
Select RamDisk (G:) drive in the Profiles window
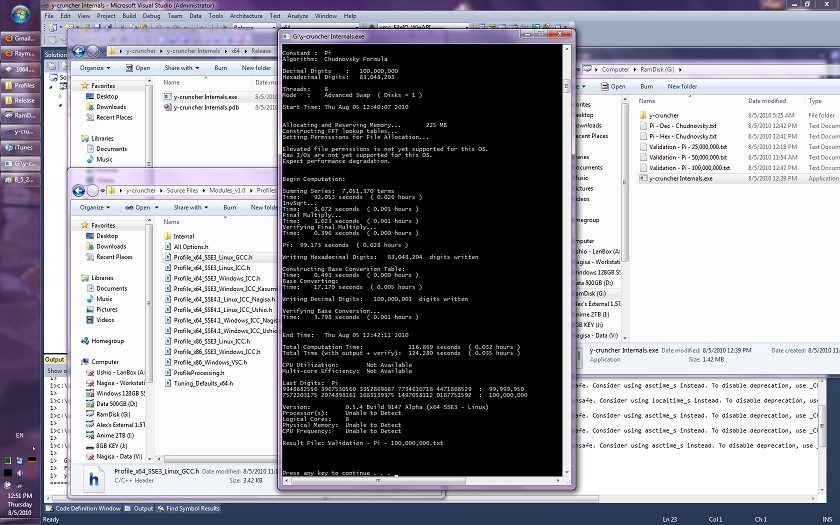(115, 414)
